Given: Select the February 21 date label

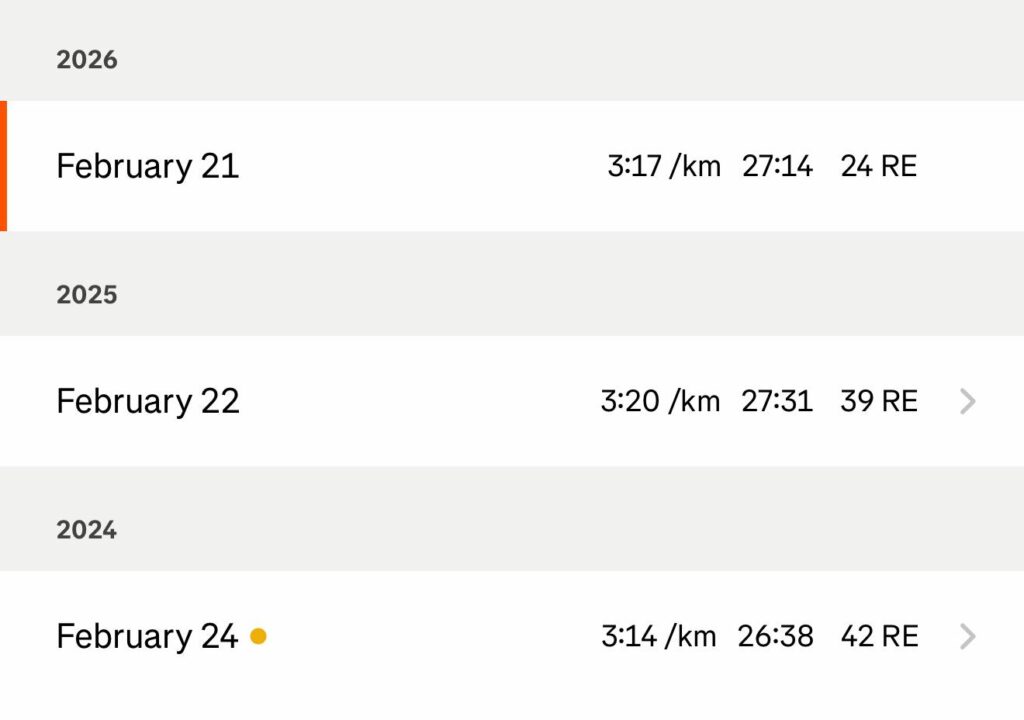Looking at the screenshot, I should (x=147, y=166).
